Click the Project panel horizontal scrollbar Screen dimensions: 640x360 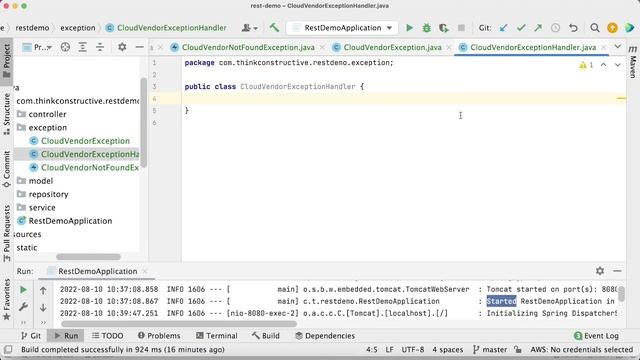(x=88, y=257)
